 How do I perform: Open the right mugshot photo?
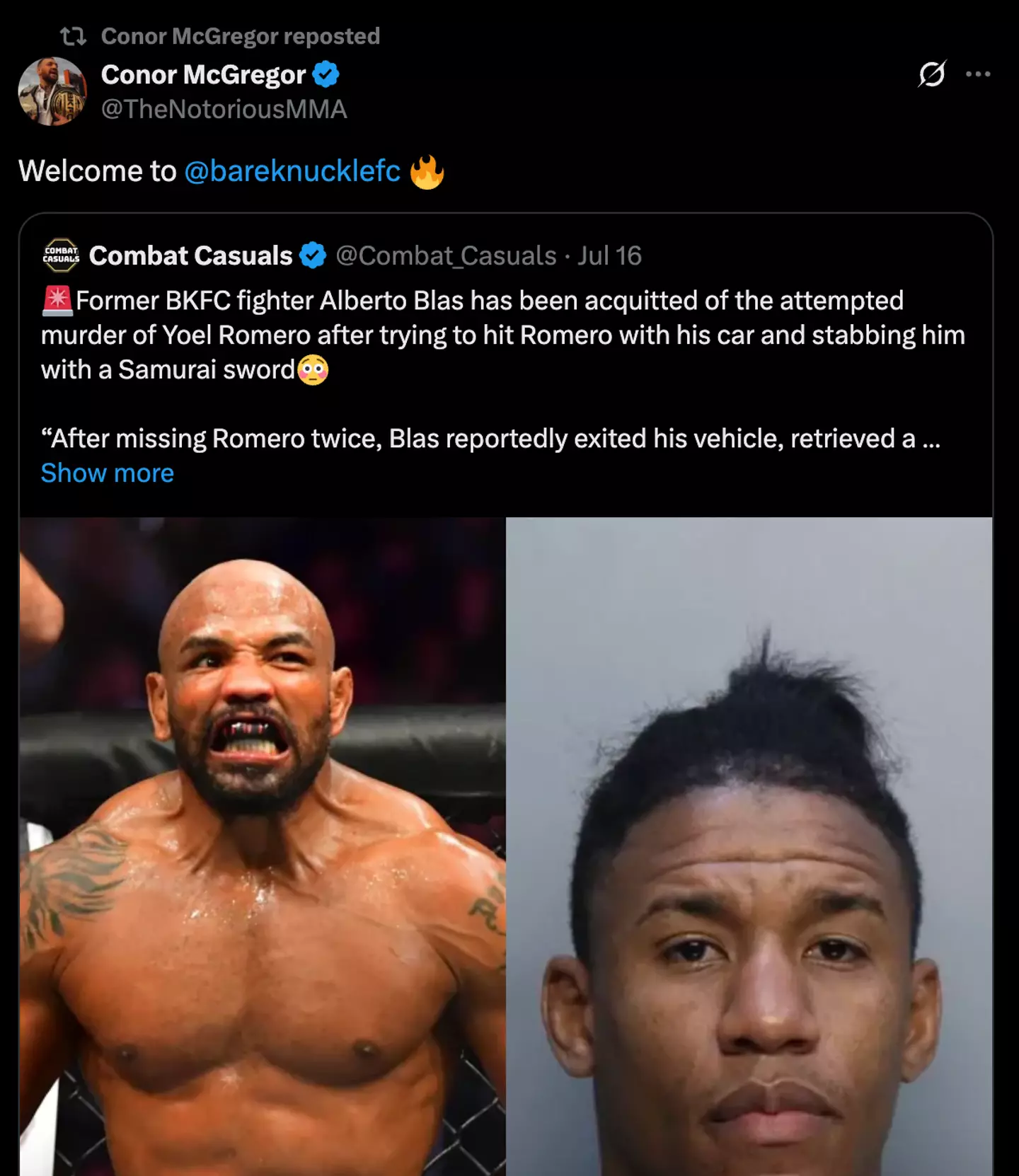pyautogui.click(x=749, y=846)
